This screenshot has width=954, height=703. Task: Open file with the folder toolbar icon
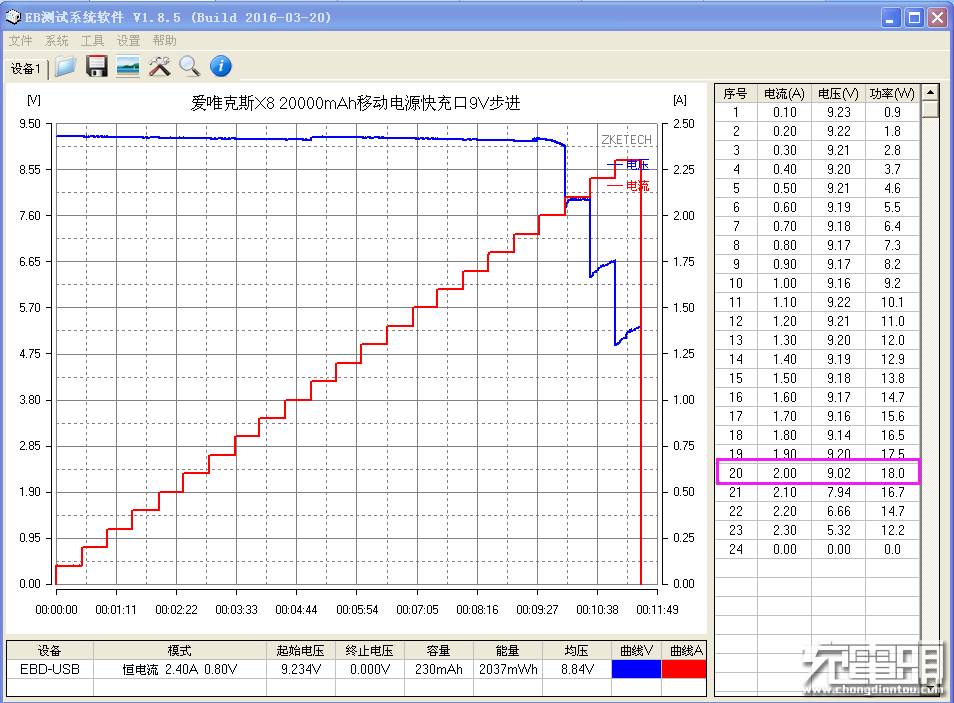[x=65, y=66]
